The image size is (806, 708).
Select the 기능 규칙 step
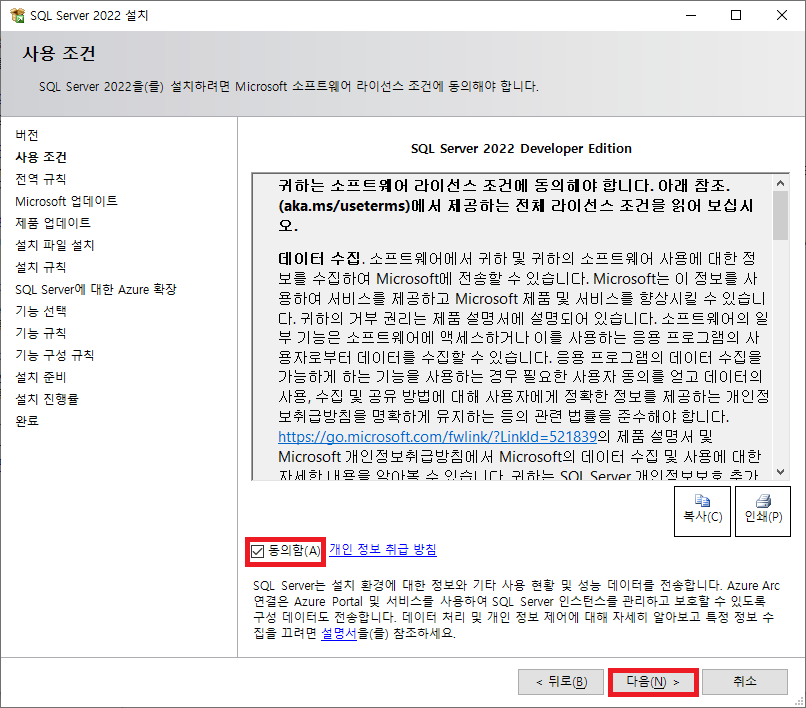[x=41, y=333]
